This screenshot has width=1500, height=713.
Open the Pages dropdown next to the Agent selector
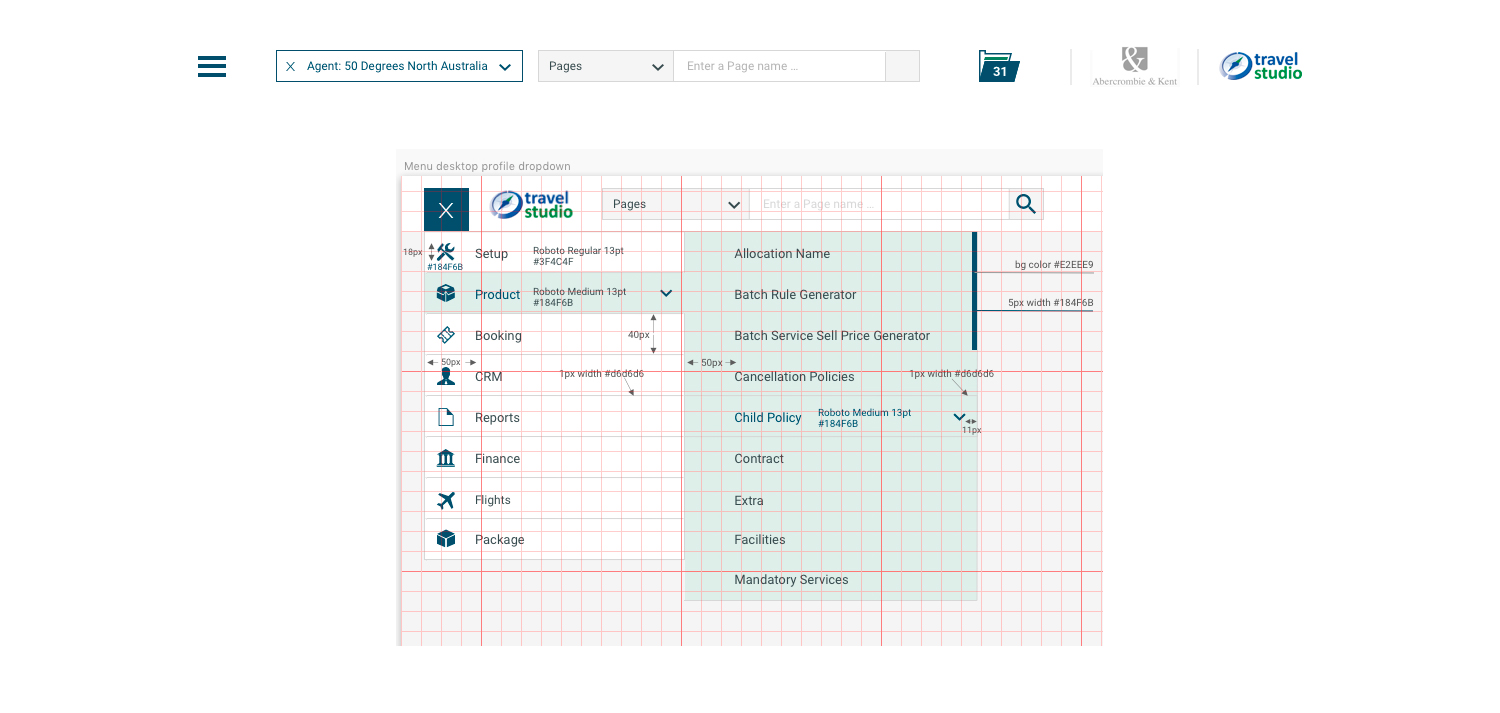(606, 66)
